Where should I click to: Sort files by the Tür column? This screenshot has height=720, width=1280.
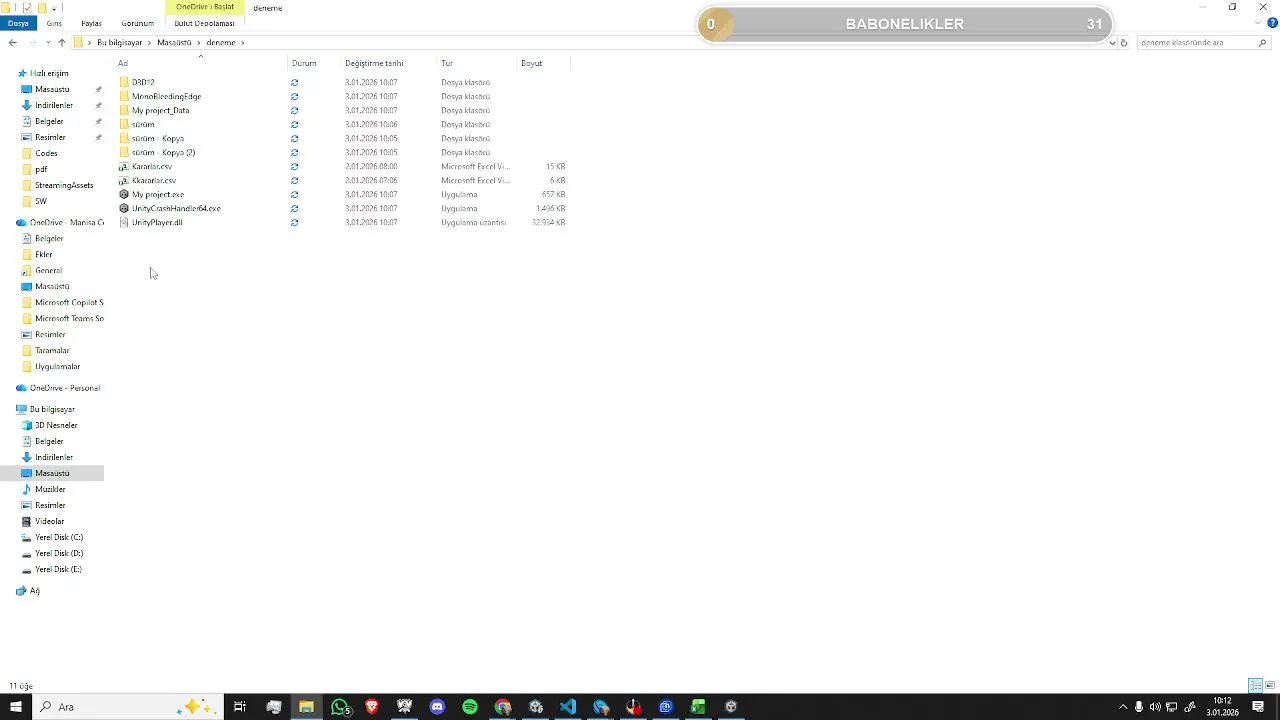tap(447, 63)
